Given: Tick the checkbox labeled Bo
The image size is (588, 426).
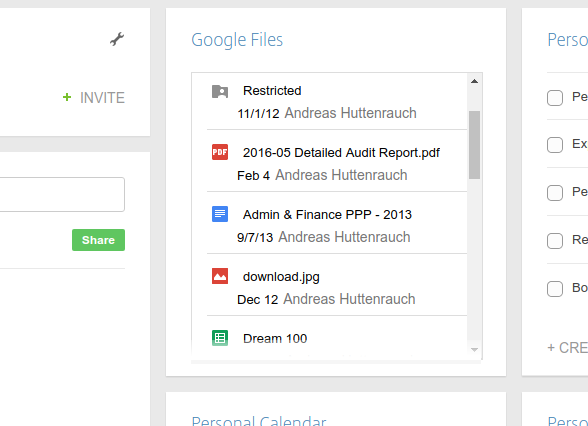Looking at the screenshot, I should (555, 289).
